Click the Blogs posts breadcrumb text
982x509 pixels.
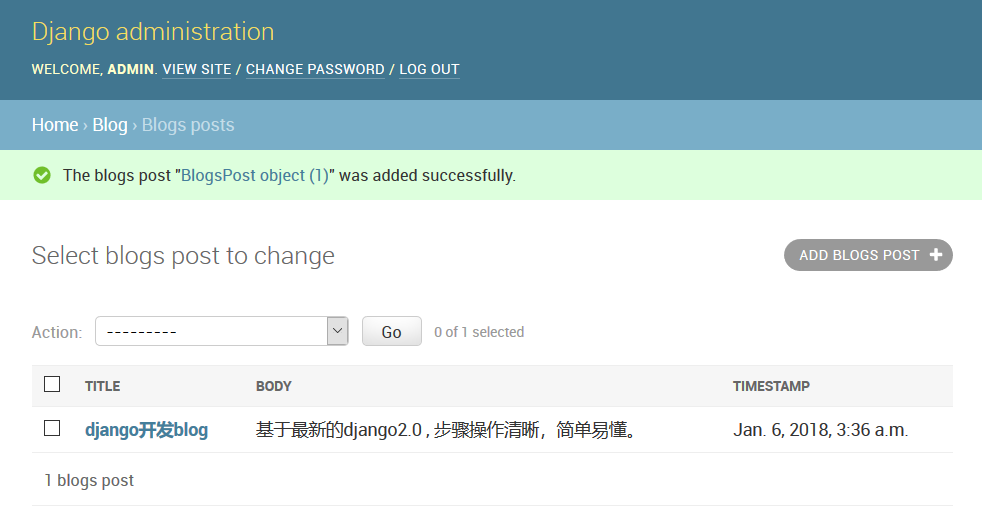[x=188, y=125]
